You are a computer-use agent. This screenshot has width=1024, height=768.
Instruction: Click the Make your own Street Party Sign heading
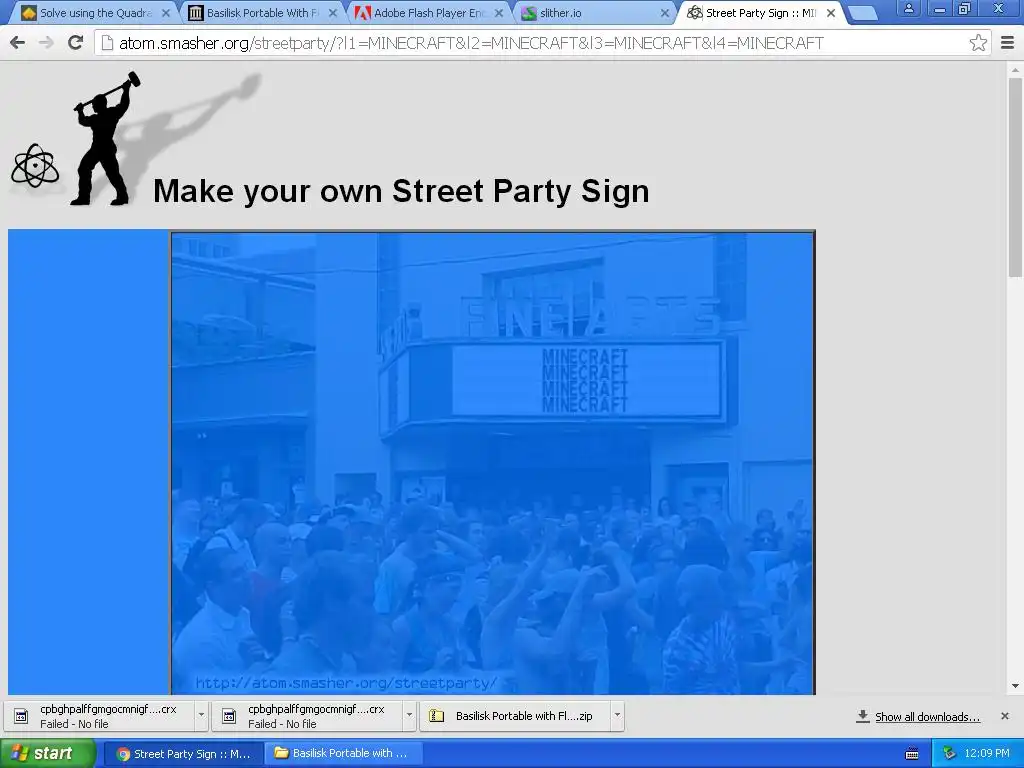pyautogui.click(x=401, y=191)
